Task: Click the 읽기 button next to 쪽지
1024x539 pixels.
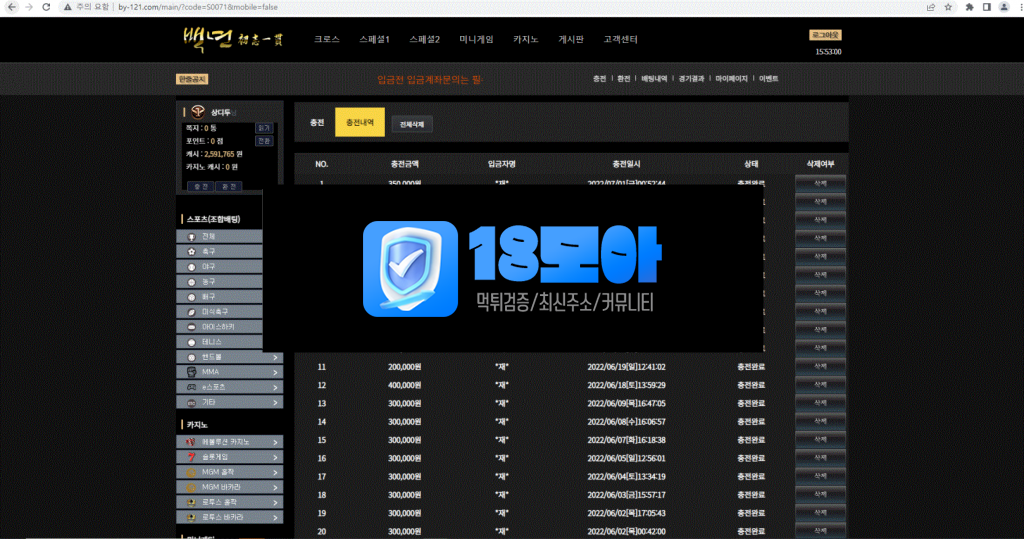Action: click(264, 128)
